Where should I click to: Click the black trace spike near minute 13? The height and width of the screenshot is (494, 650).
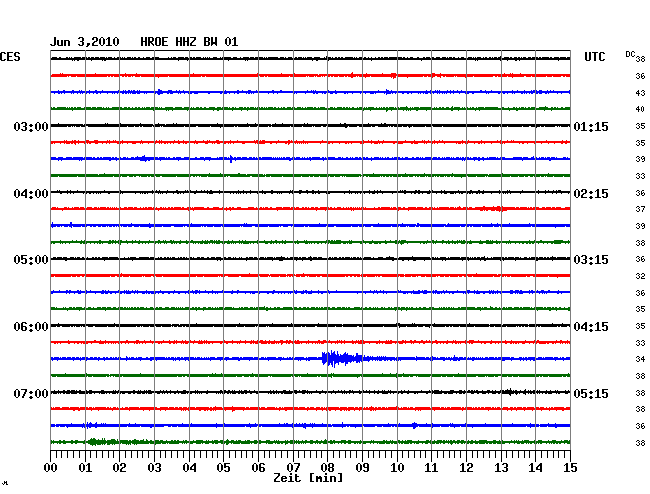511,392
